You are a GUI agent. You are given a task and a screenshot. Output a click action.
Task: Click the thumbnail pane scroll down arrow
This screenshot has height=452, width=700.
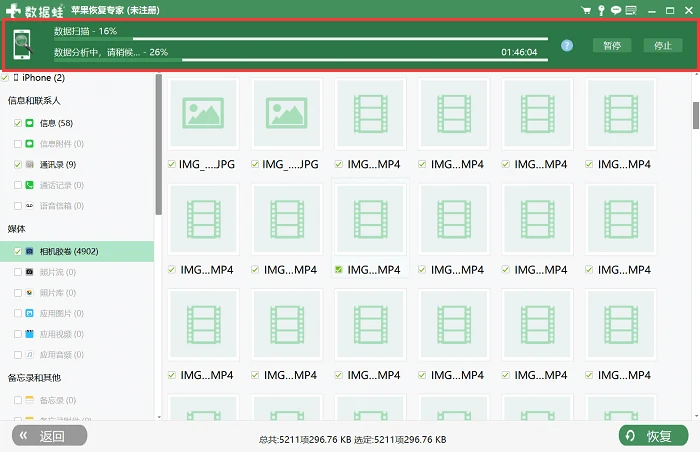click(696, 416)
